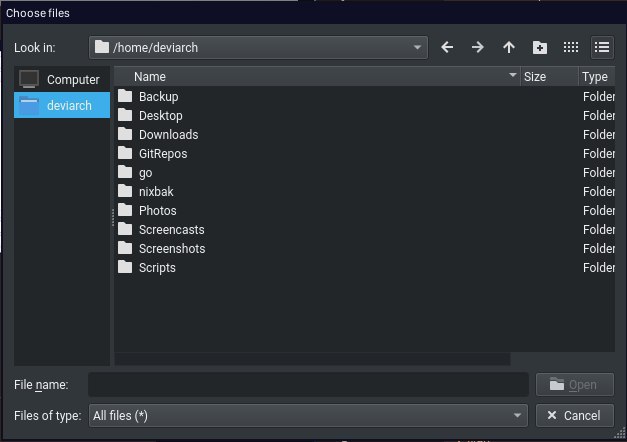Select the Screenshots folder name

coord(172,249)
